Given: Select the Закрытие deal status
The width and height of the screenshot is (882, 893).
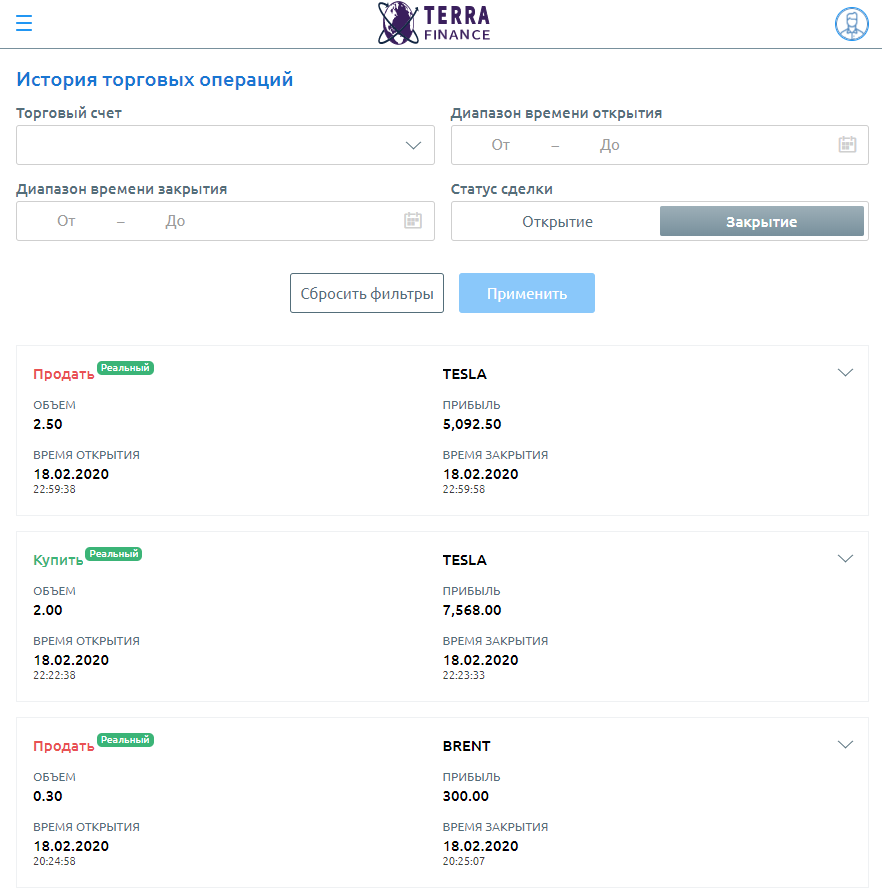Looking at the screenshot, I should point(761,222).
